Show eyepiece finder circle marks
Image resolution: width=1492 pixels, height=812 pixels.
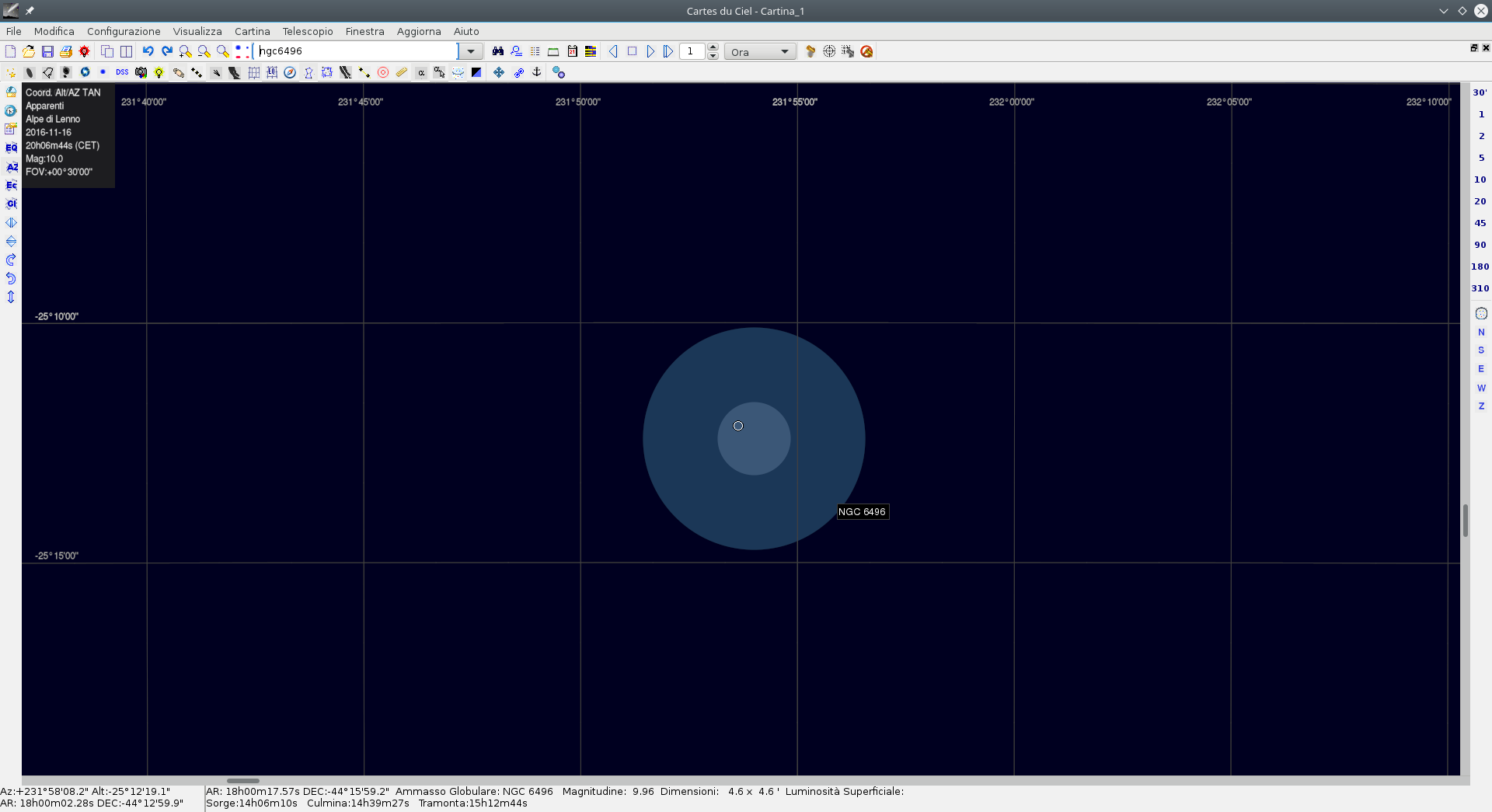[x=383, y=72]
